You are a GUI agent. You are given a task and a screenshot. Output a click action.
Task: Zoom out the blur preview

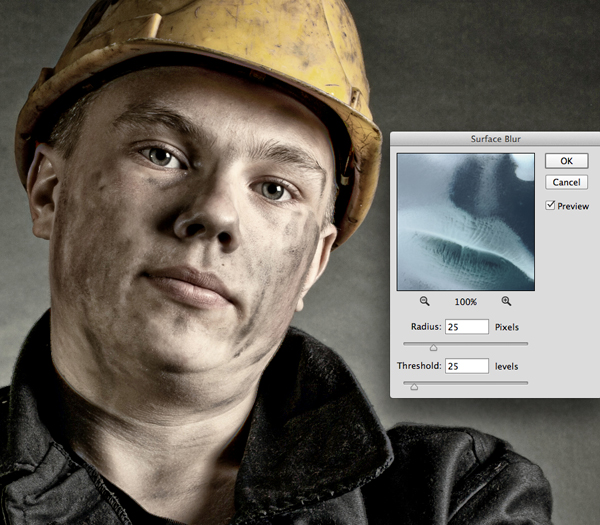[x=424, y=301]
